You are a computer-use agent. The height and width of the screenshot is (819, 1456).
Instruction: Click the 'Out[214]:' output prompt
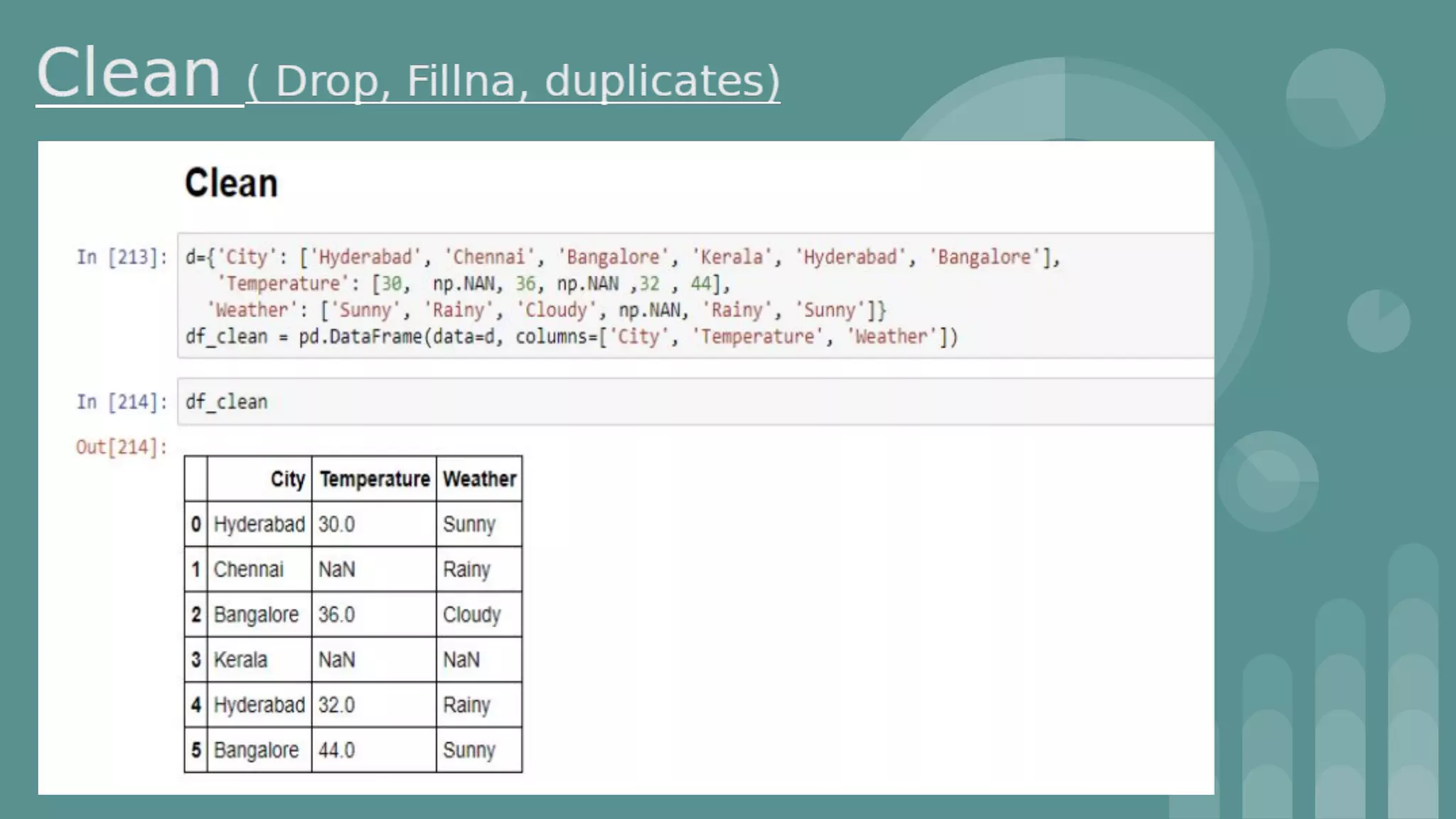click(122, 447)
